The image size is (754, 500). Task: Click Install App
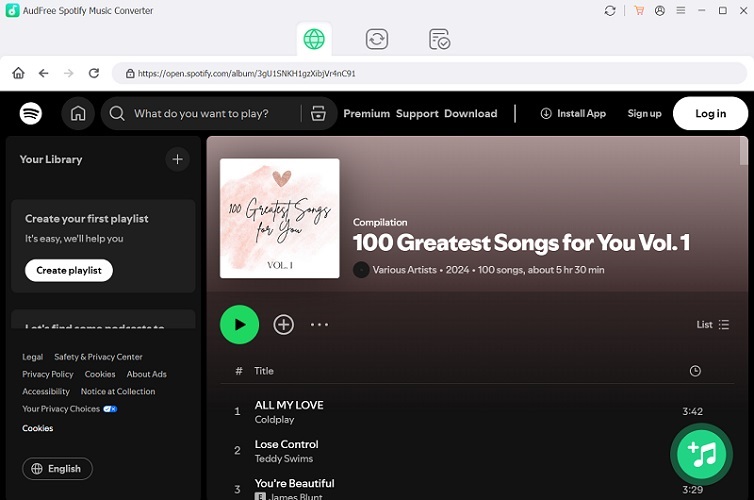(x=573, y=113)
